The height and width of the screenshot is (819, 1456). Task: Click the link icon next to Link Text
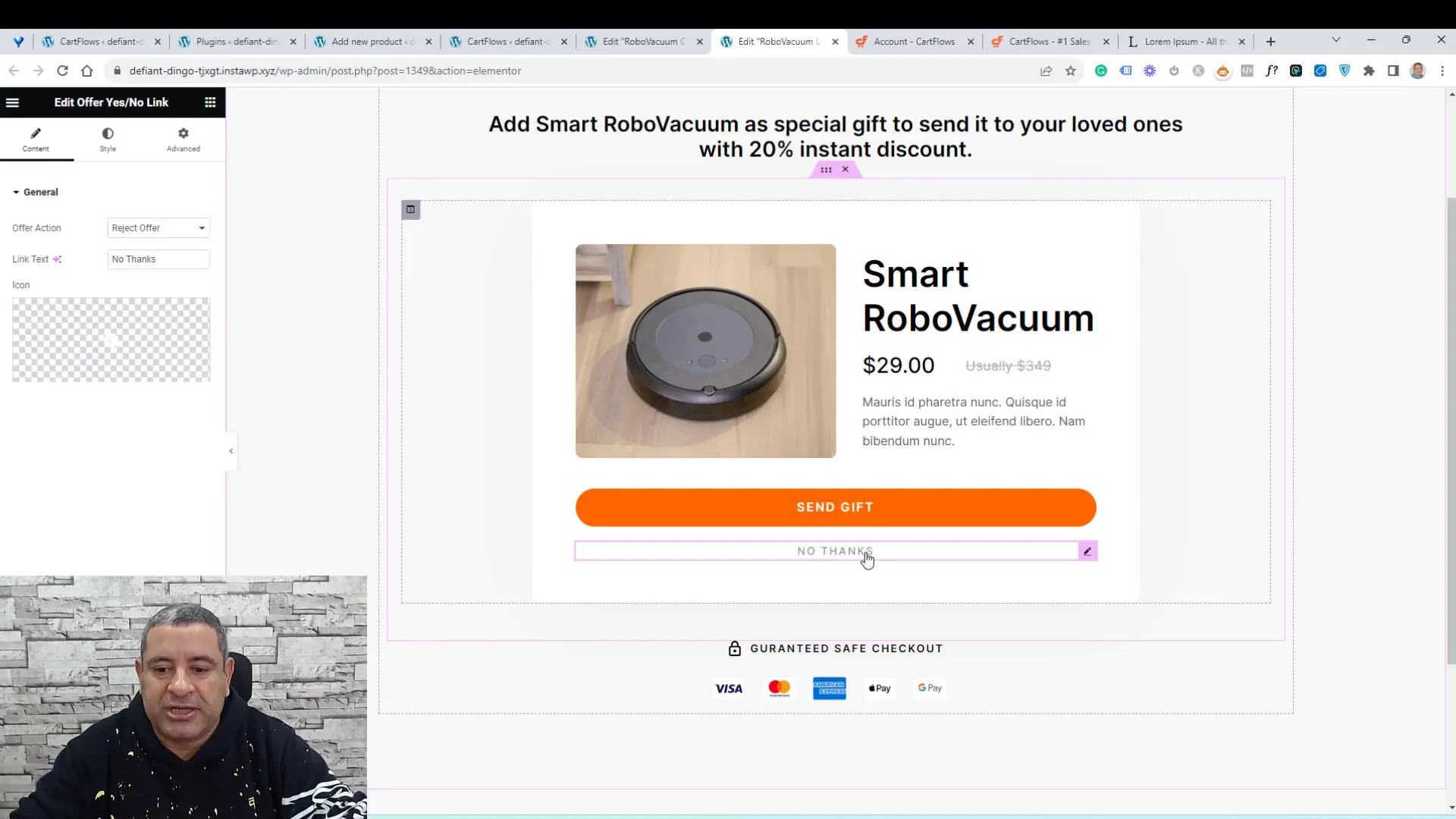pos(57,258)
